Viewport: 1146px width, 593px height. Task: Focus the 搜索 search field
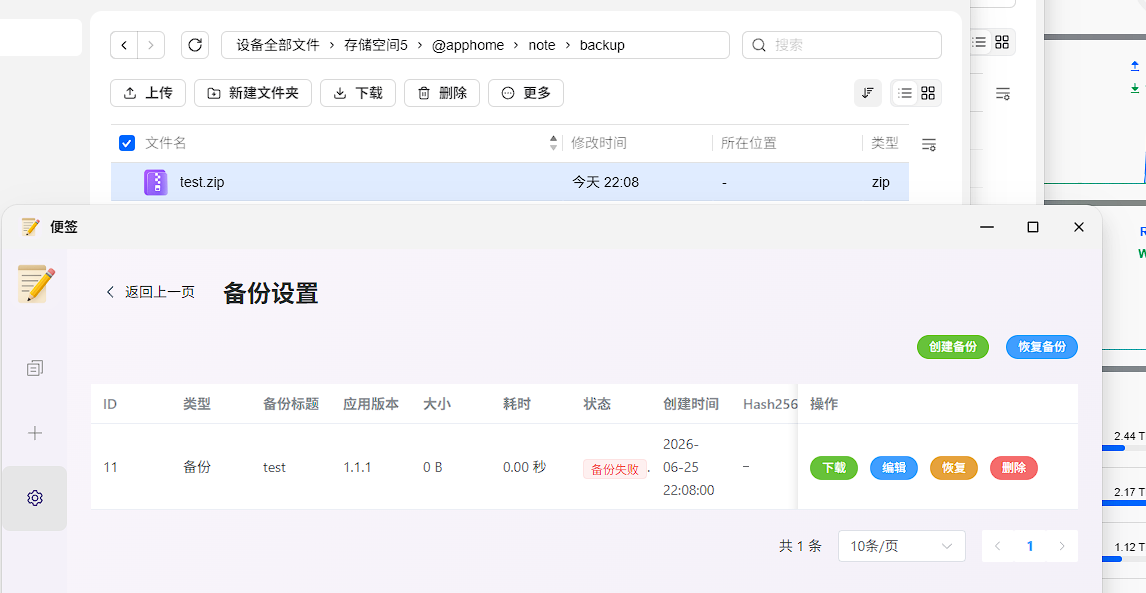tap(841, 45)
